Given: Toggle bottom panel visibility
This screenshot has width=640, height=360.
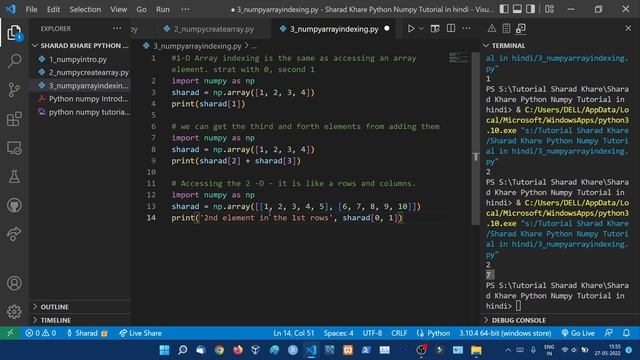Looking at the screenshot, I should tap(517, 9).
